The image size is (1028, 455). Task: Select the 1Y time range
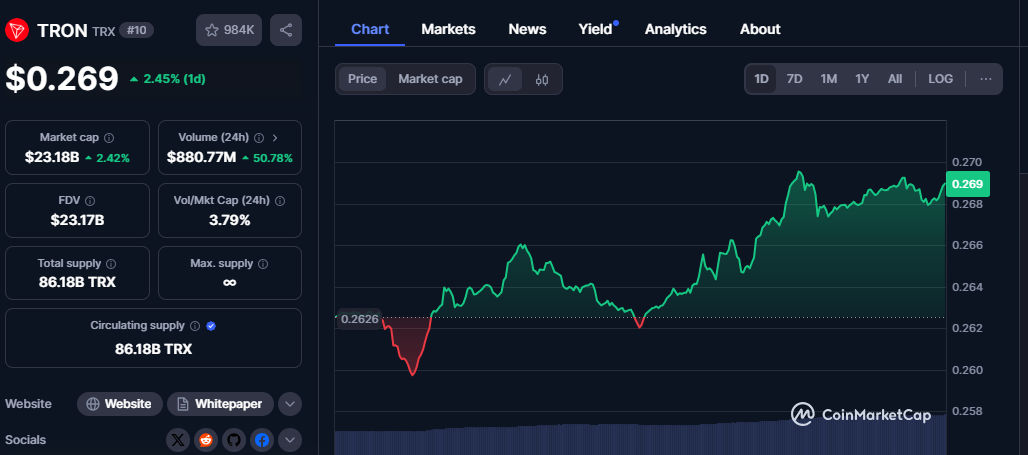tap(862, 79)
